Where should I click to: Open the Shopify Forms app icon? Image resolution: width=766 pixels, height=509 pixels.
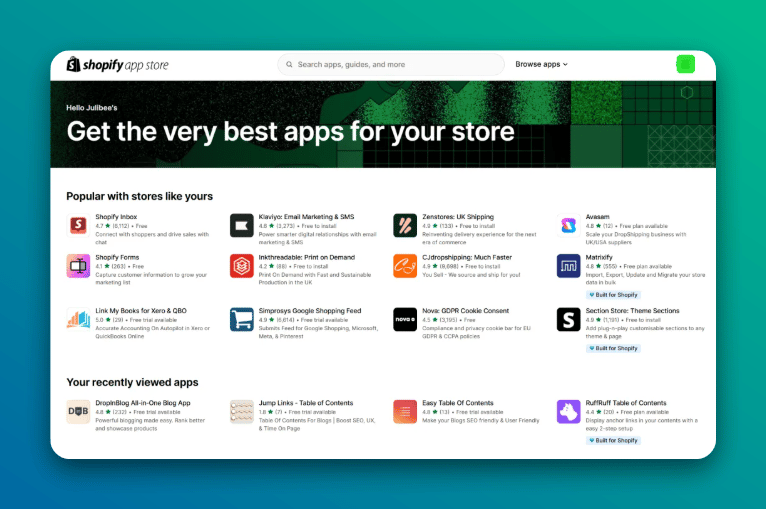click(78, 266)
